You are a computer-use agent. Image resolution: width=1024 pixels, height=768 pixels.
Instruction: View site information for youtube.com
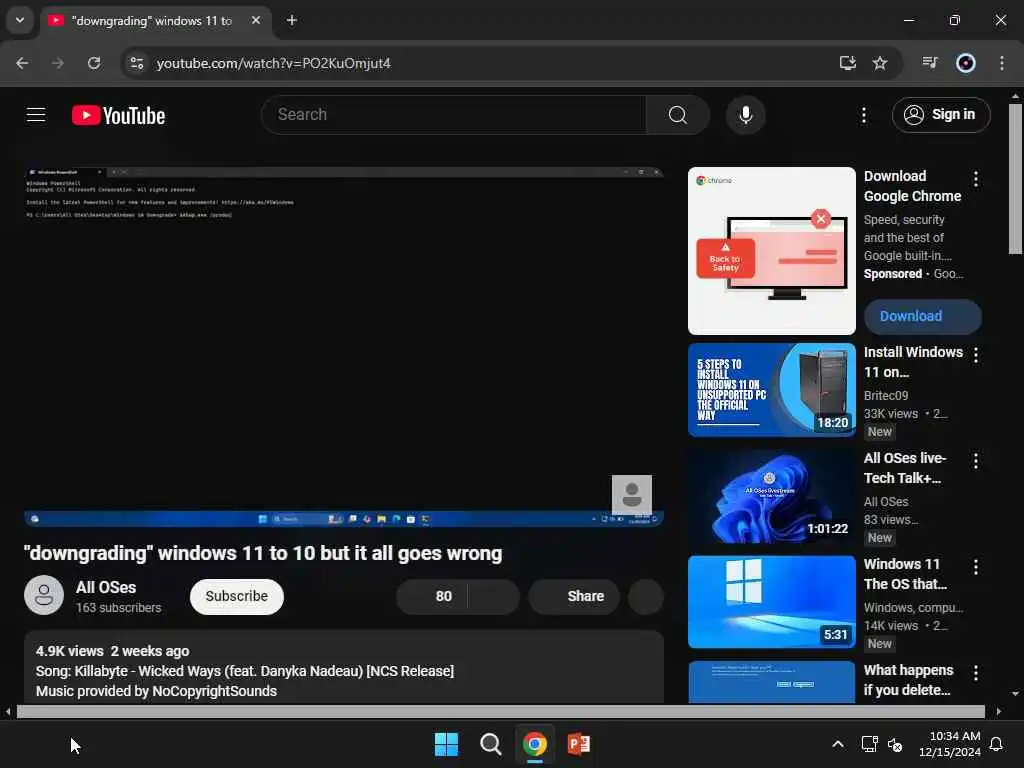(136, 63)
